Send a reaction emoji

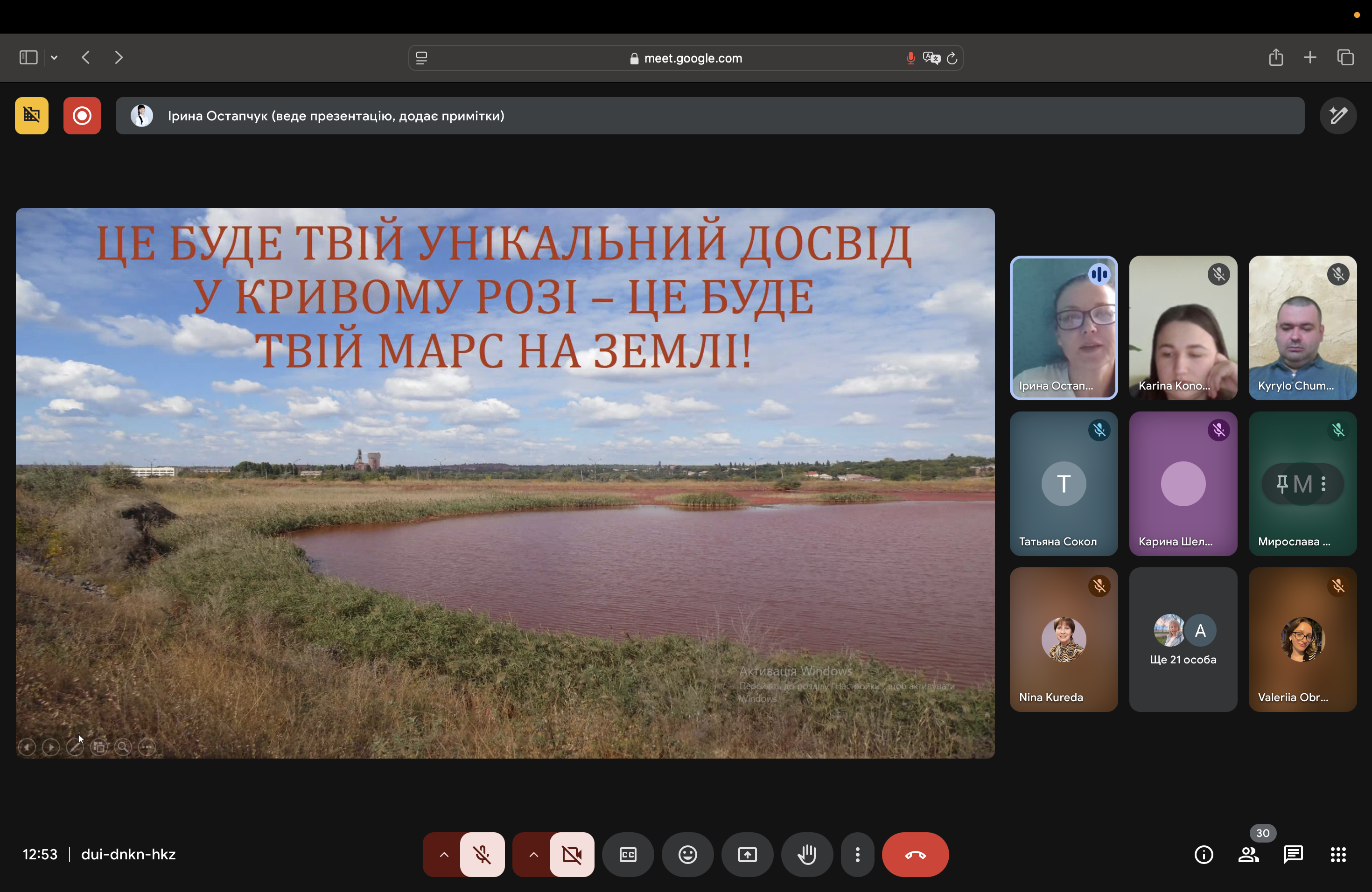click(687, 855)
